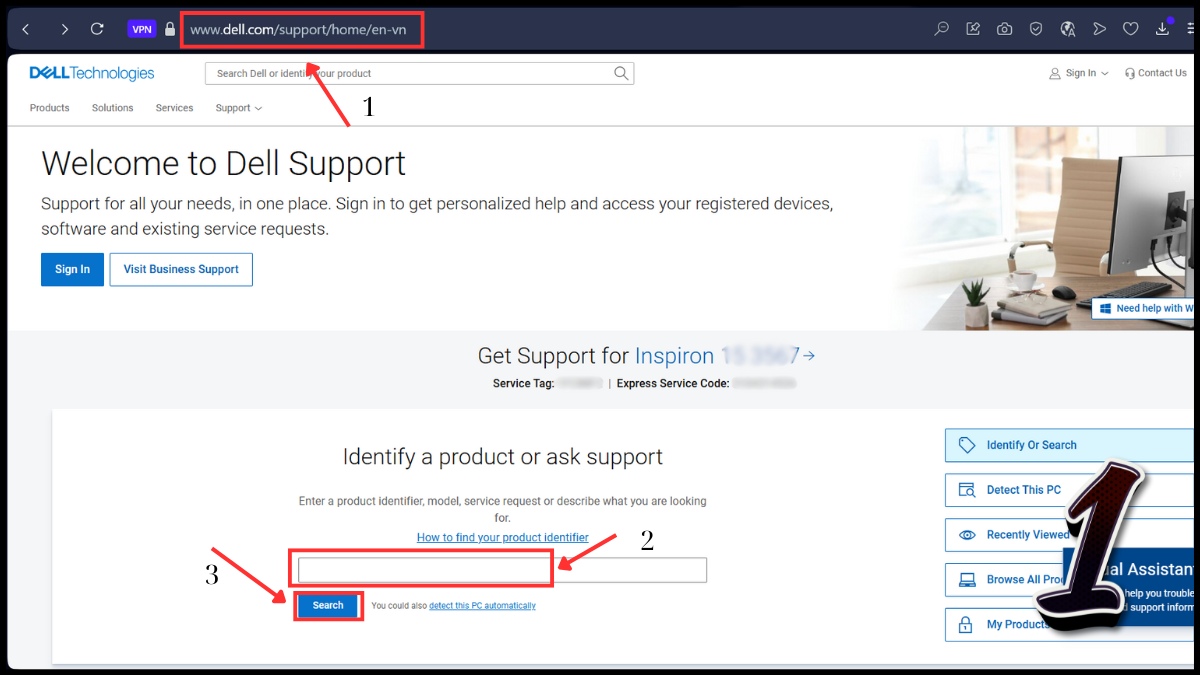This screenshot has height=675, width=1200.
Task: Click the heart bookmark icon
Action: pos(1130,29)
